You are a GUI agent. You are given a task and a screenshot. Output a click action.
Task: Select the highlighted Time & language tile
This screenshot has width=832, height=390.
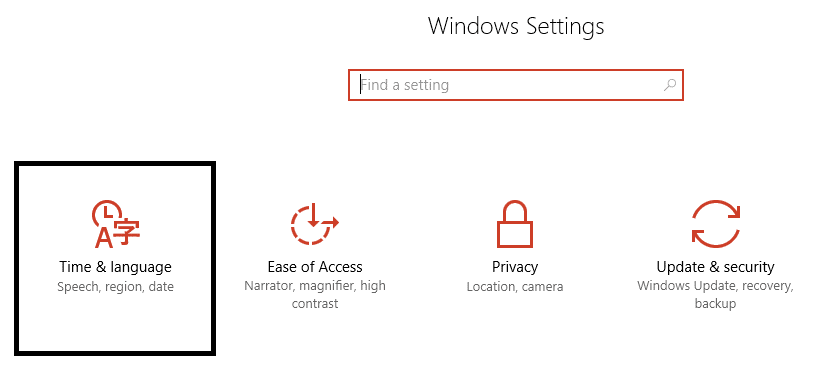click(x=115, y=258)
